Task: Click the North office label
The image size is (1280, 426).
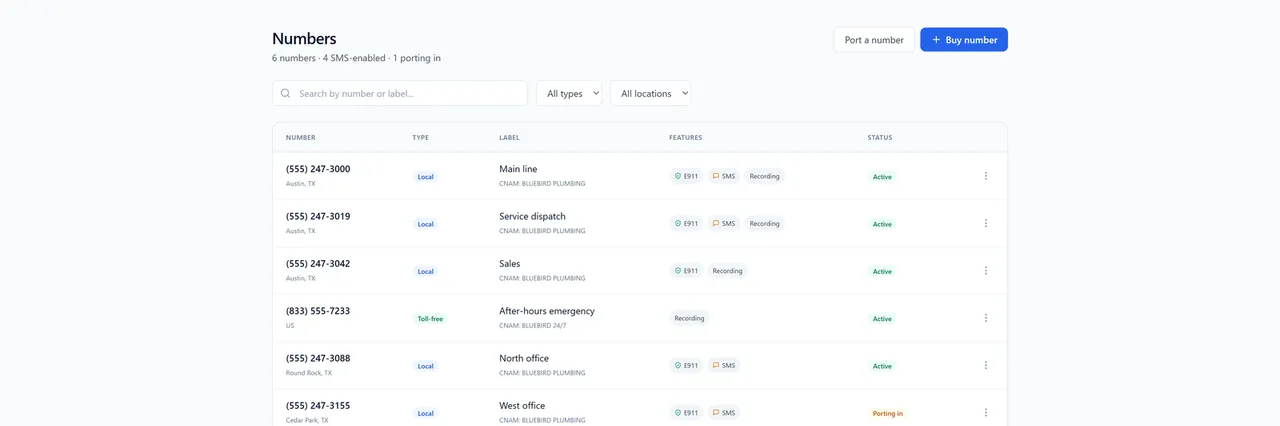Action: pyautogui.click(x=524, y=358)
